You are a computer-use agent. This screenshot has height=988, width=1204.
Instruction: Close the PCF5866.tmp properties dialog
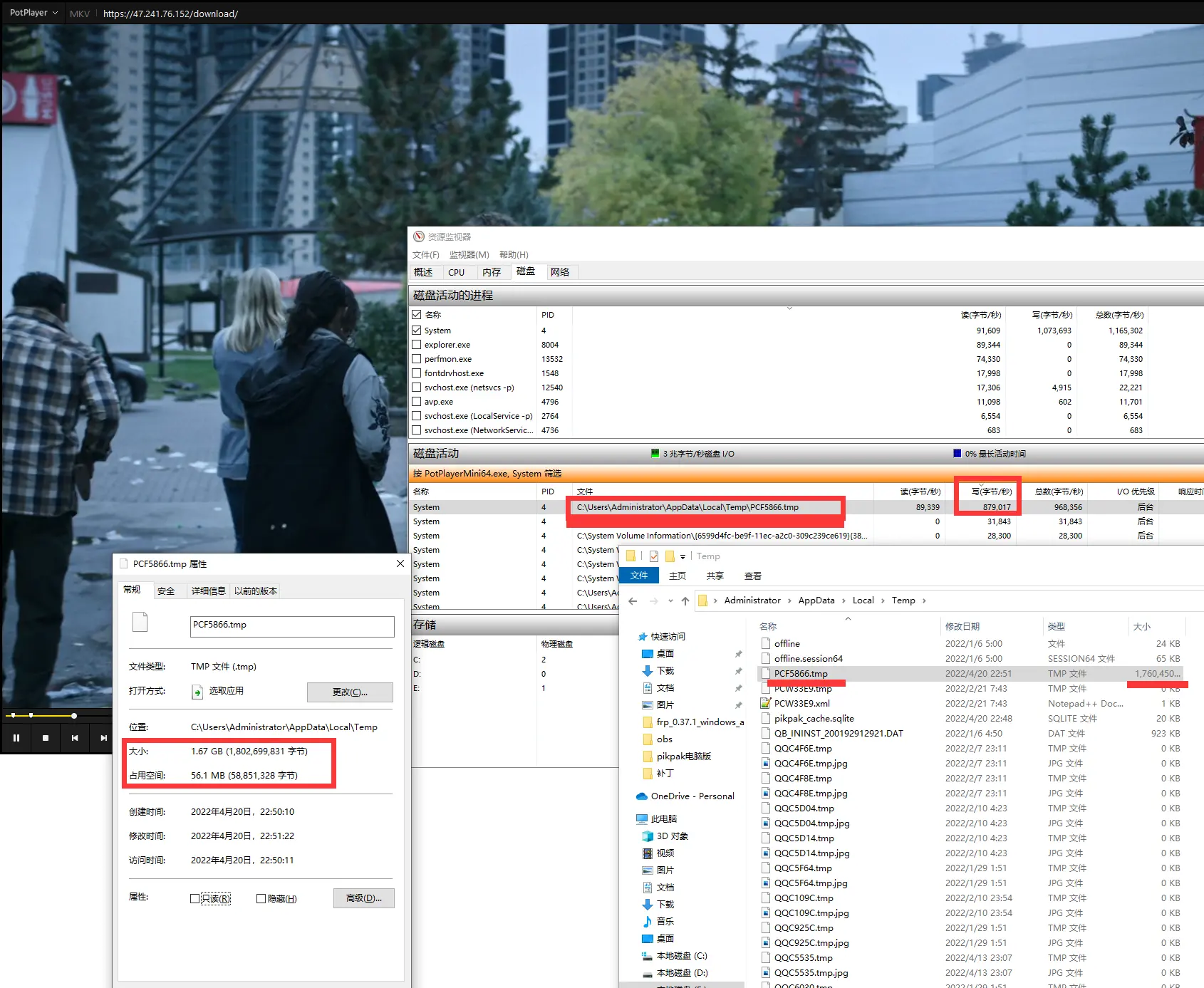(x=400, y=563)
